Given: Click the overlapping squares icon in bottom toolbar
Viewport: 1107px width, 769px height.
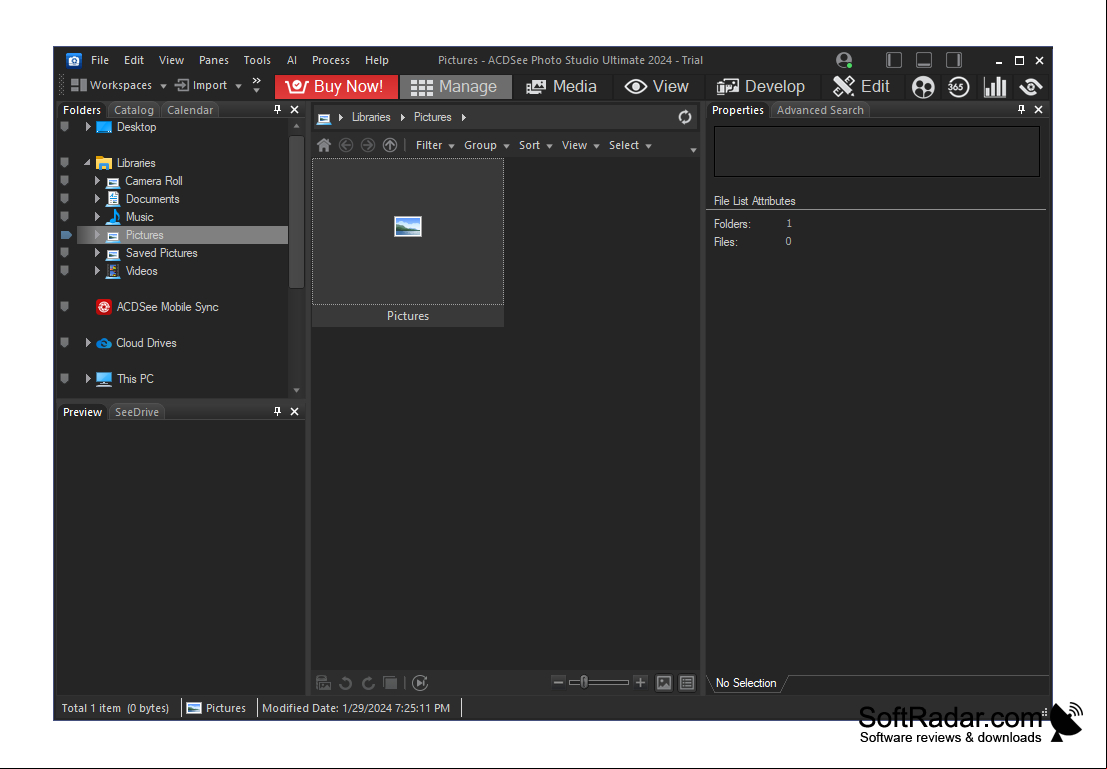Looking at the screenshot, I should click(x=390, y=683).
